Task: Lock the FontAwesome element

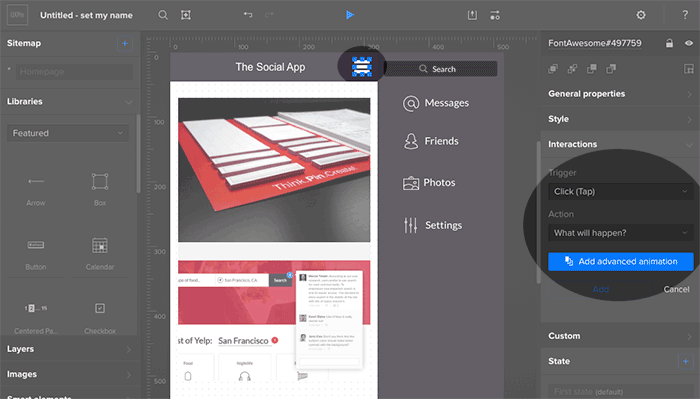Action: point(669,43)
